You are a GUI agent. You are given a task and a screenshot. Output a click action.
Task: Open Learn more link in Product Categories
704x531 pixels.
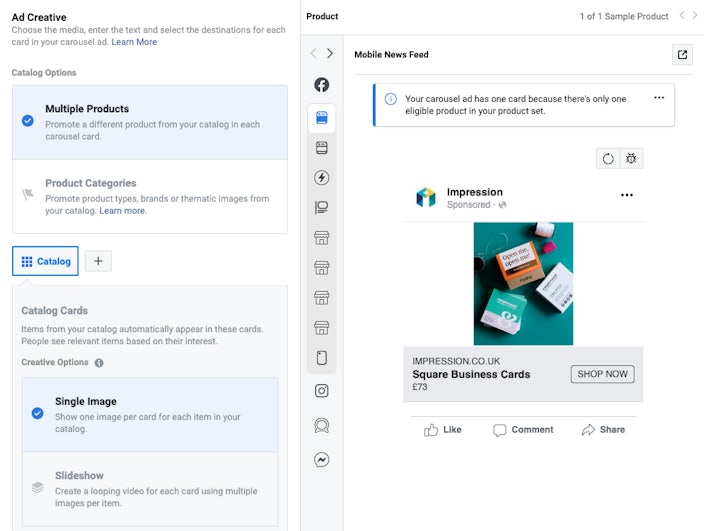pyautogui.click(x=123, y=211)
